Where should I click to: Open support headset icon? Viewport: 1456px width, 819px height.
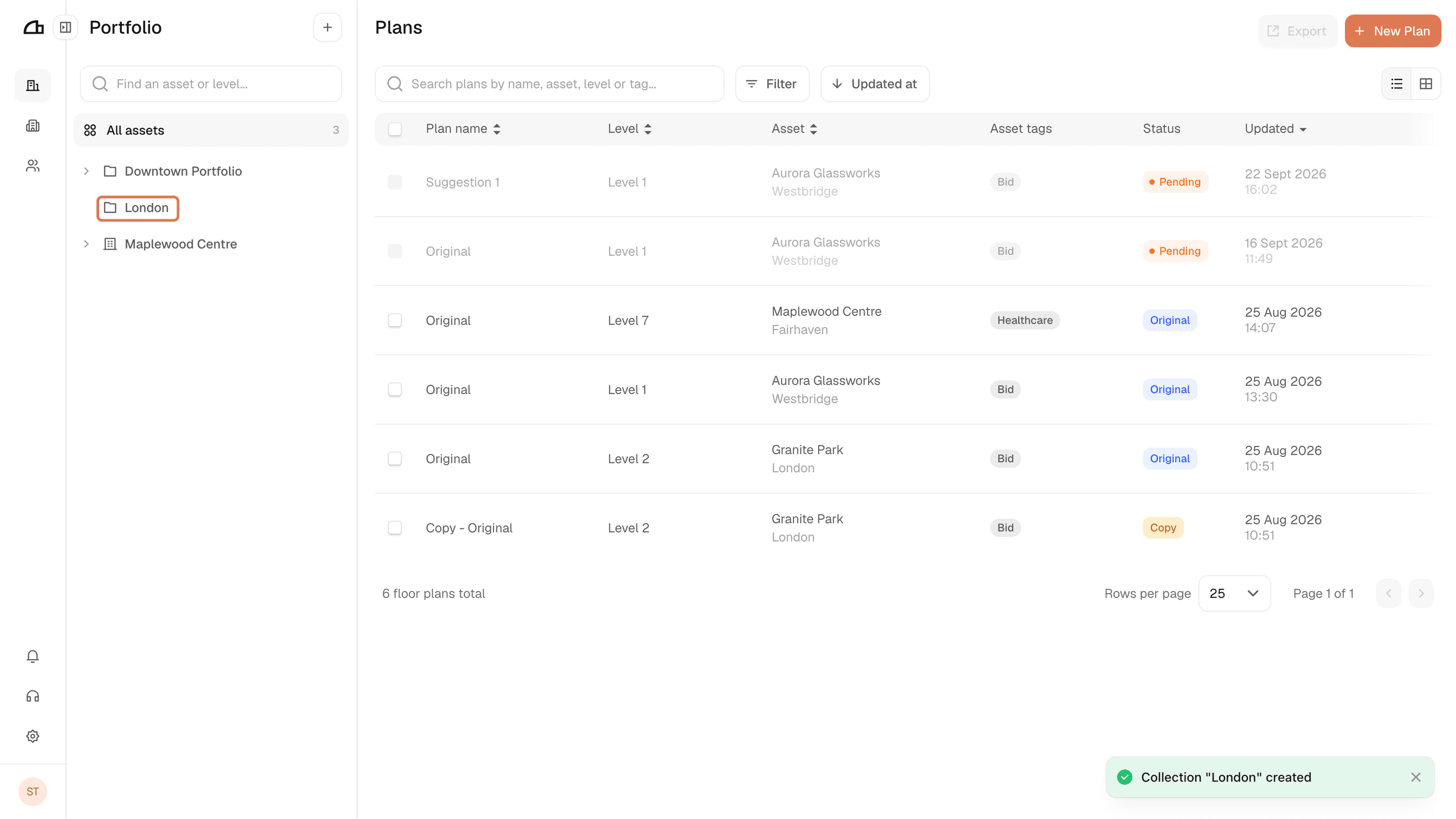pos(33,696)
